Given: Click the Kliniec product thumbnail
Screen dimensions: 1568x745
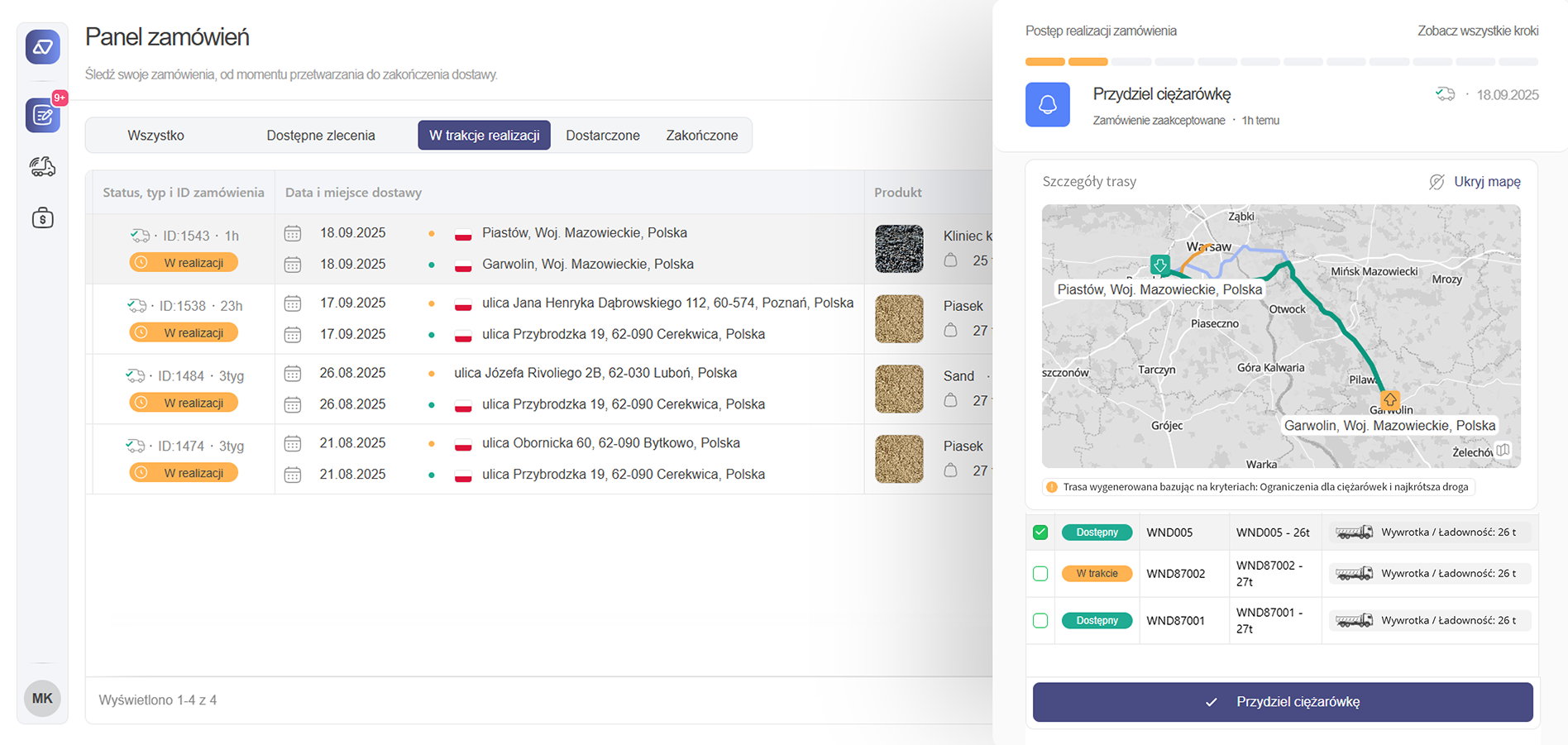Looking at the screenshot, I should click(899, 249).
